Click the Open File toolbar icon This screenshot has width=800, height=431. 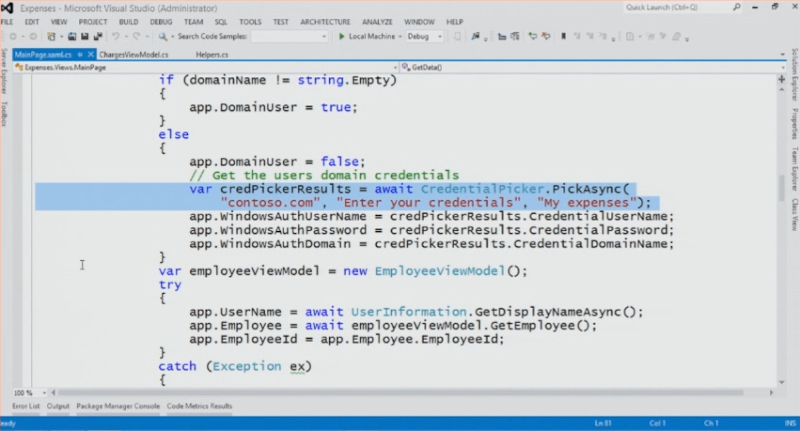point(72,36)
